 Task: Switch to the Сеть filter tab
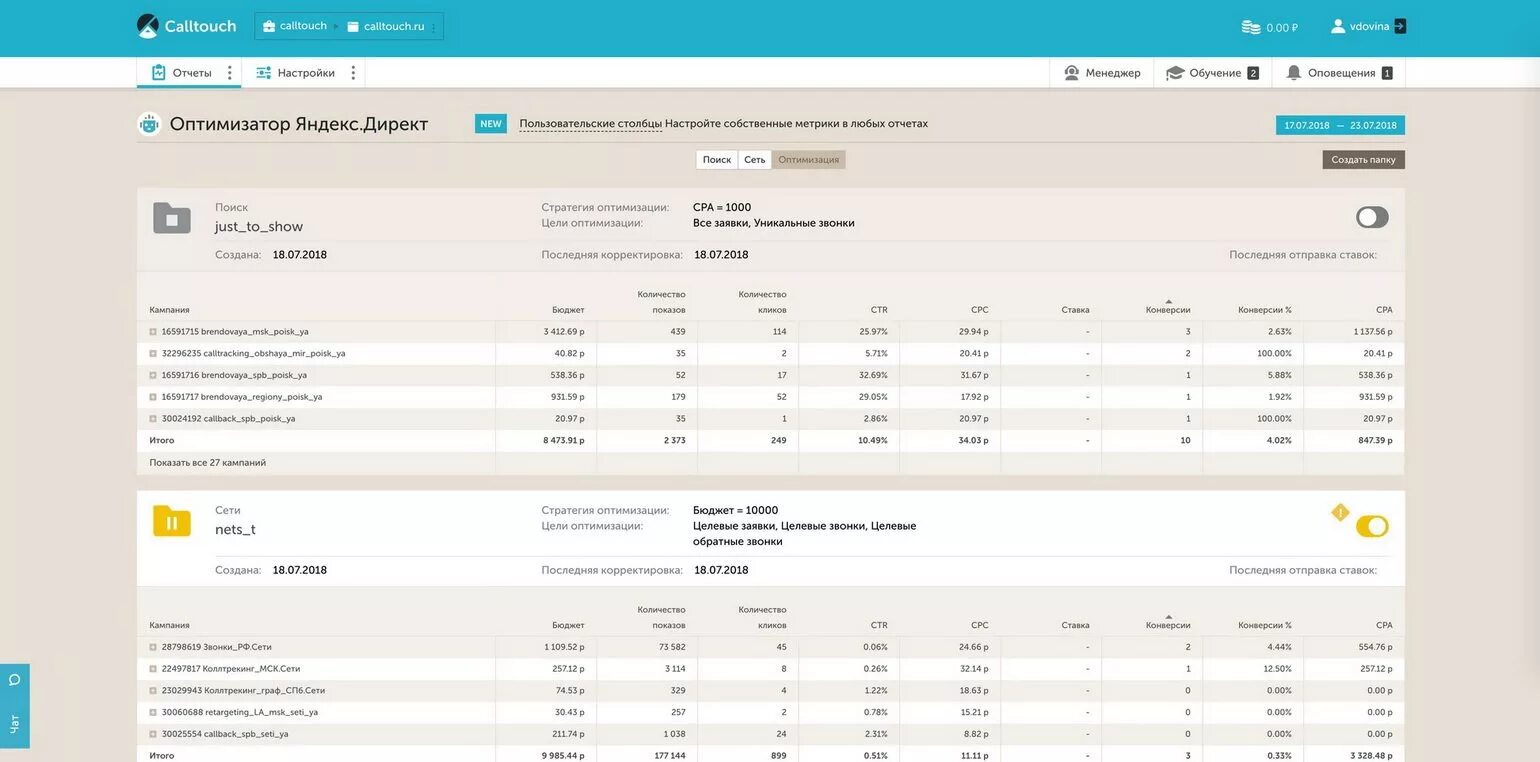point(755,160)
